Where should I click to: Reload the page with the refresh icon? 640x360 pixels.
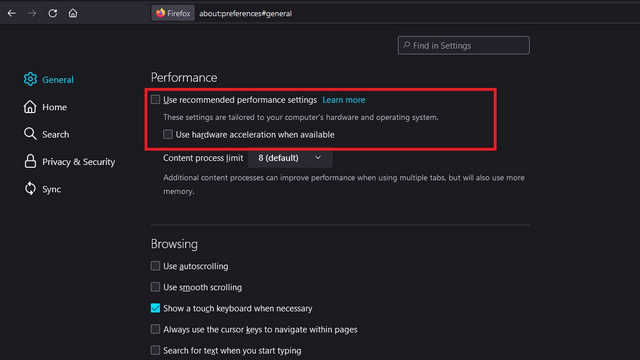coord(53,13)
